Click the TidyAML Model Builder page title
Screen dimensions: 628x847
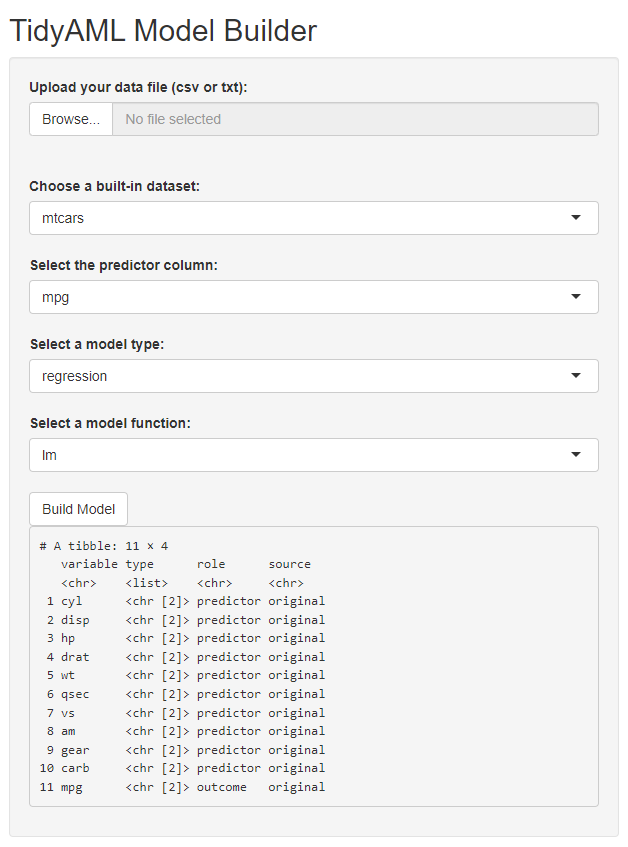[163, 31]
